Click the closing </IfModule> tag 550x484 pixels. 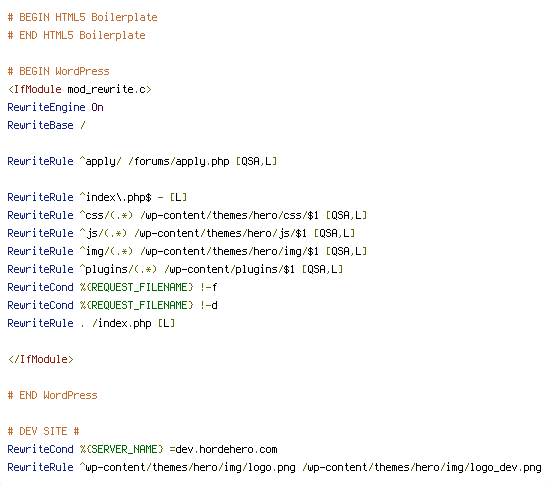pos(41,359)
